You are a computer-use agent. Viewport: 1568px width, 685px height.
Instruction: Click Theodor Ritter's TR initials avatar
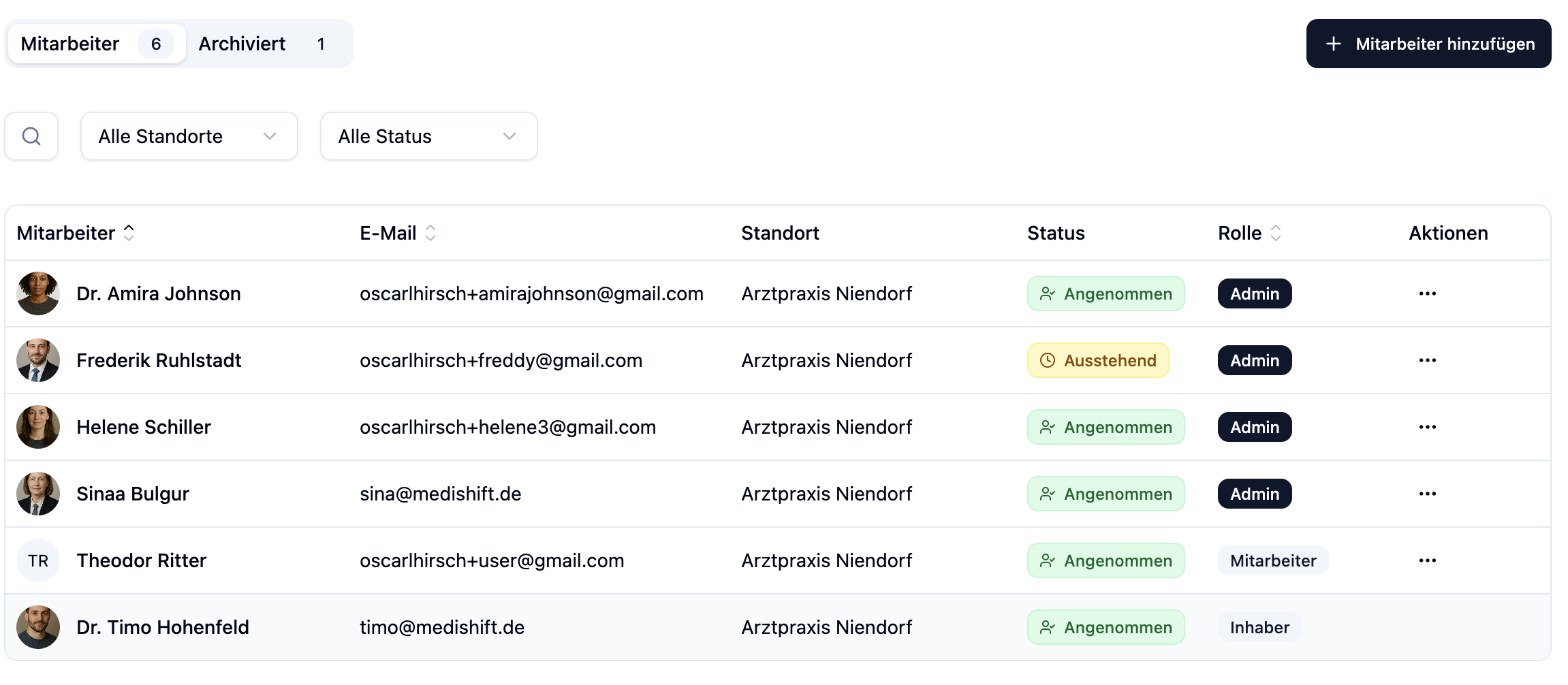[x=38, y=560]
